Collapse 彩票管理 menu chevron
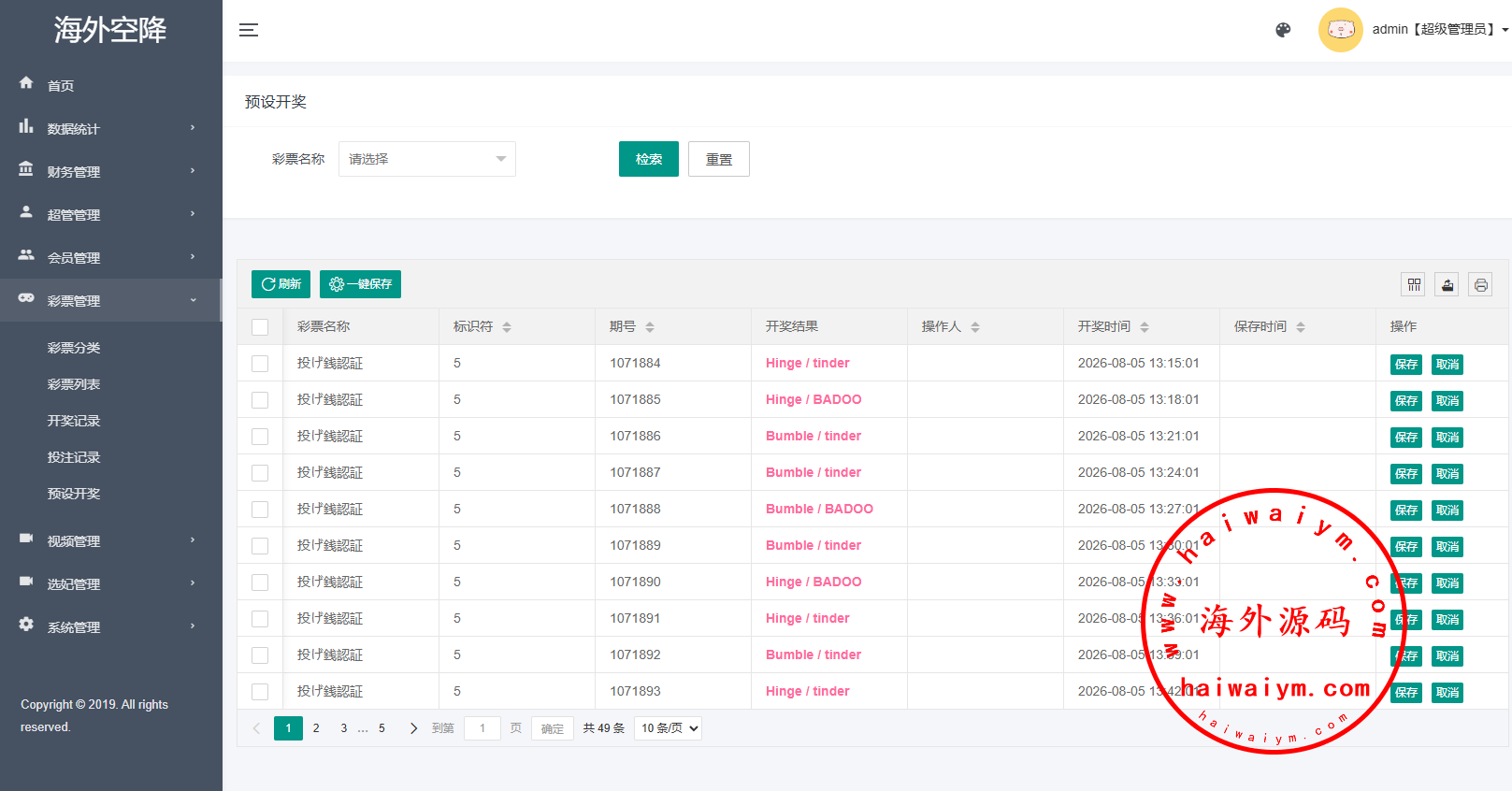This screenshot has width=1512, height=791. [193, 300]
